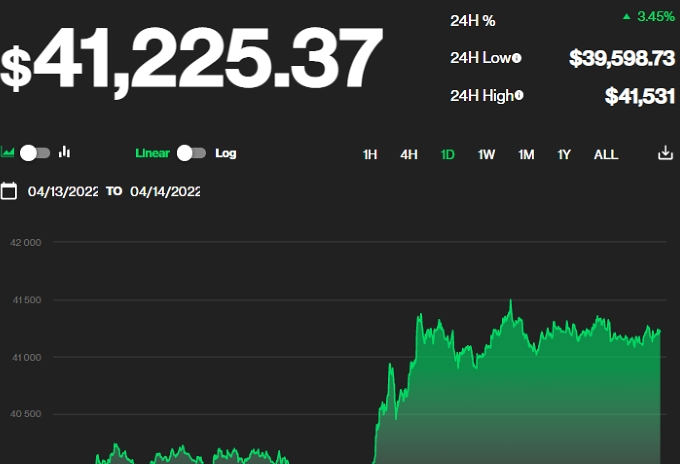680x464 pixels.
Task: Click the 40 500 axis label
Action: (x=26, y=414)
